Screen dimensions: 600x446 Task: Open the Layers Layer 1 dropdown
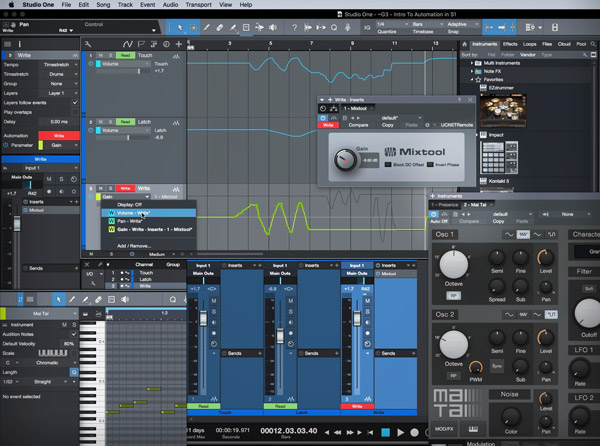pyautogui.click(x=59, y=93)
